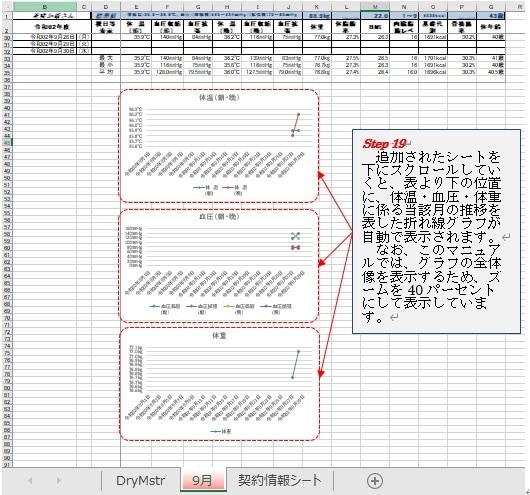This screenshot has height=495, width=530.
Task: Click the 令和02年度 header cell
Action: coord(52,27)
